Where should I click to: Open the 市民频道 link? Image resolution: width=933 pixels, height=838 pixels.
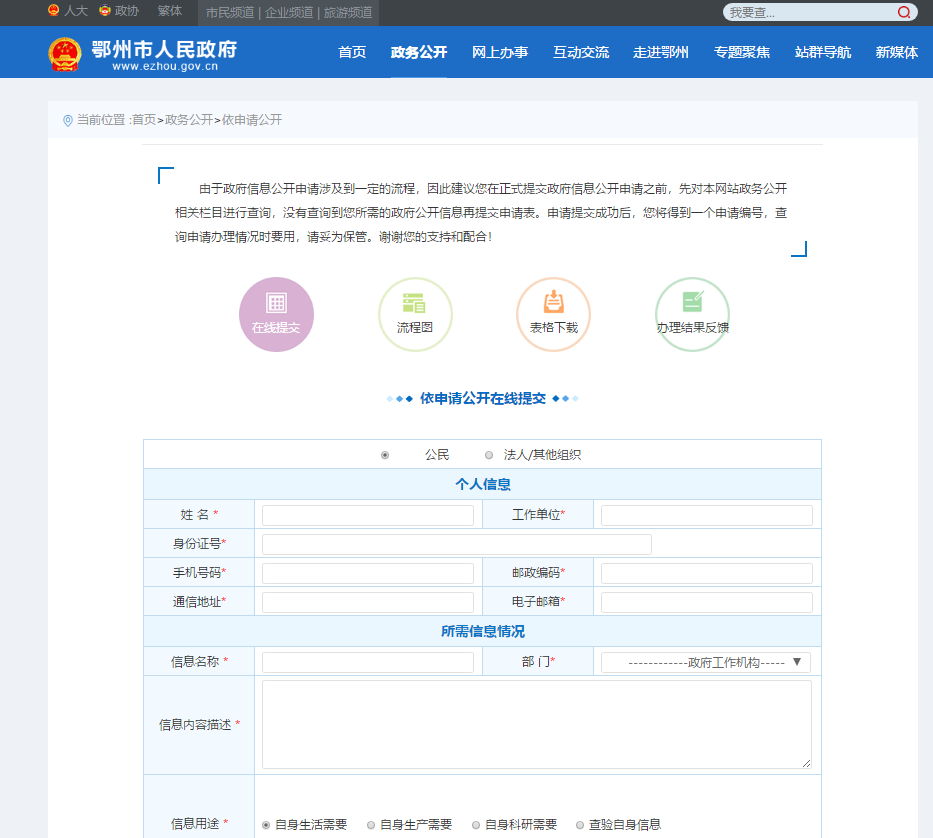230,12
